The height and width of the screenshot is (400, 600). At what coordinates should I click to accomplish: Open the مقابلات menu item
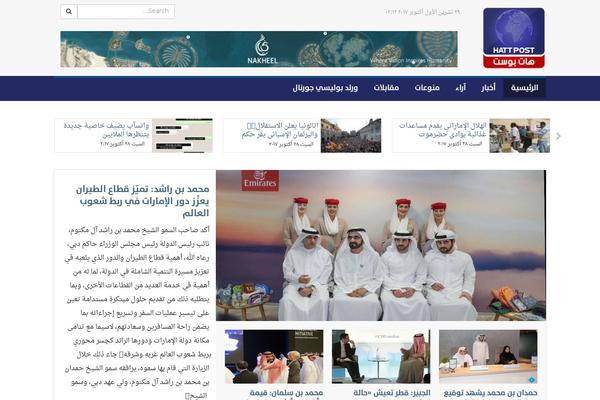point(386,88)
